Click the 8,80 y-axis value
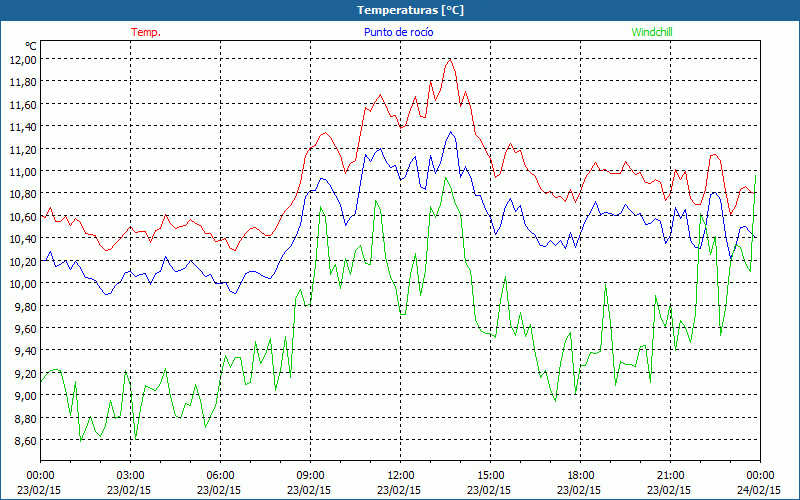The width and height of the screenshot is (800, 500). pyautogui.click(x=26, y=418)
